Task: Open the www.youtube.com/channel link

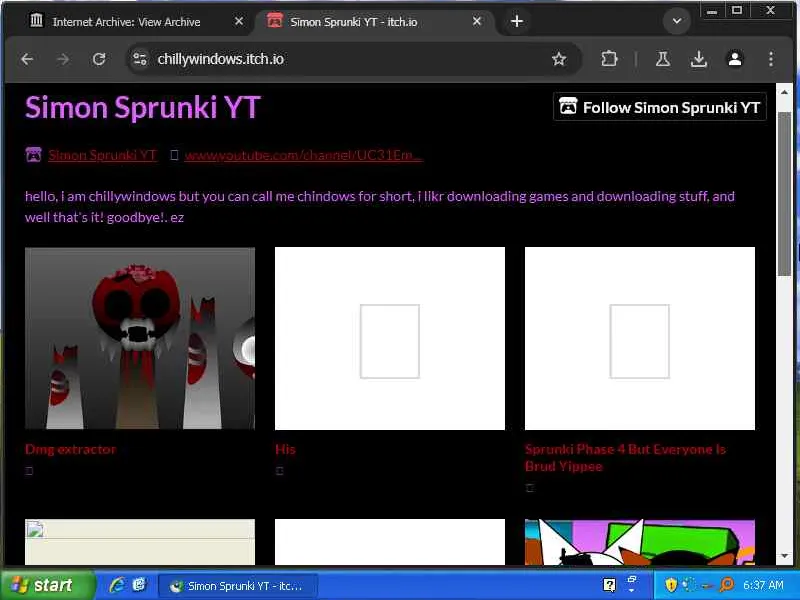Action: [304, 155]
